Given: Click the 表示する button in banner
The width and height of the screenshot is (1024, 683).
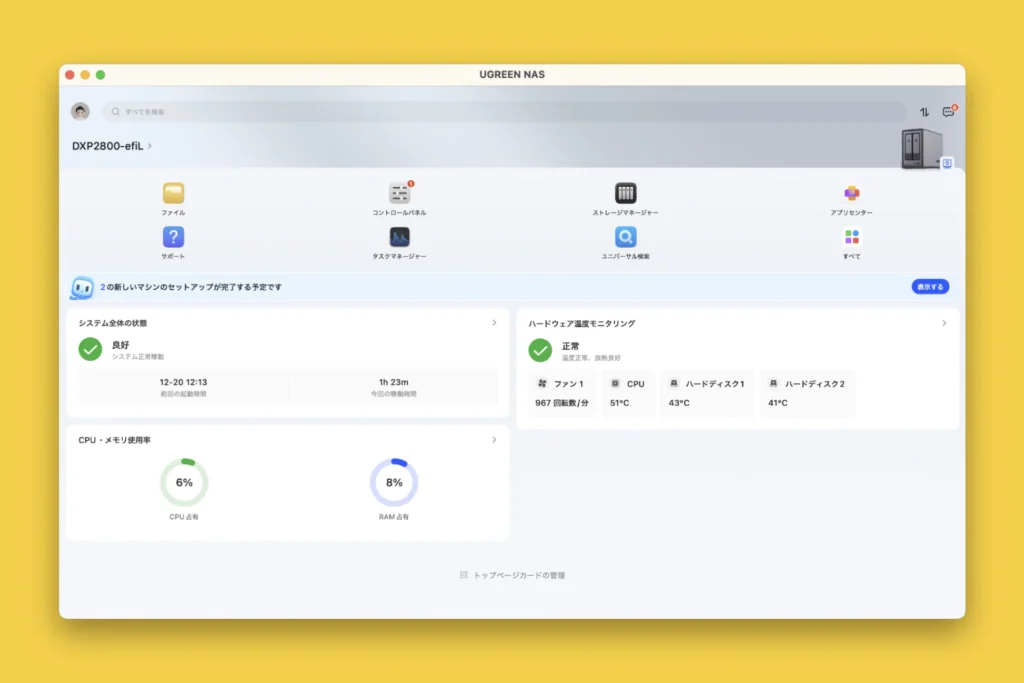Looking at the screenshot, I should coord(929,287).
